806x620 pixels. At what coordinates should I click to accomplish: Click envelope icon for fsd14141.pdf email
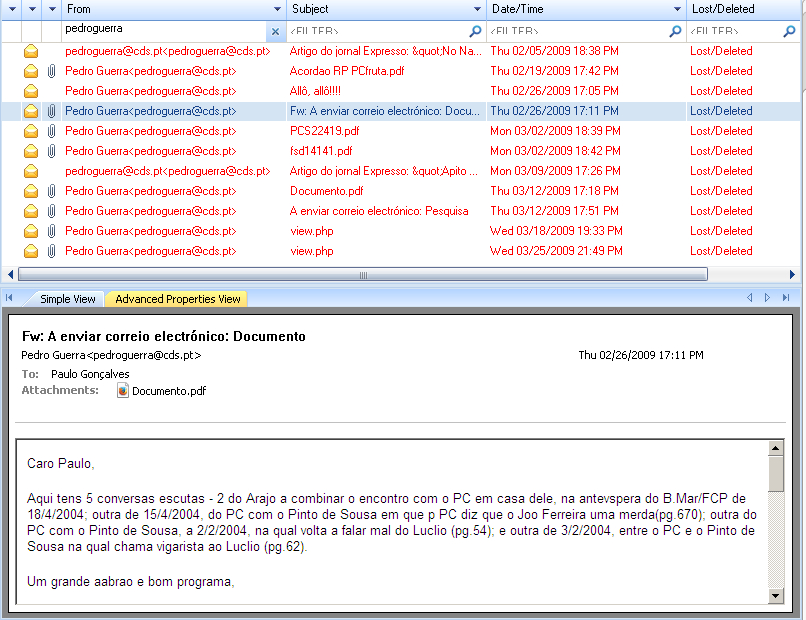coord(31,151)
